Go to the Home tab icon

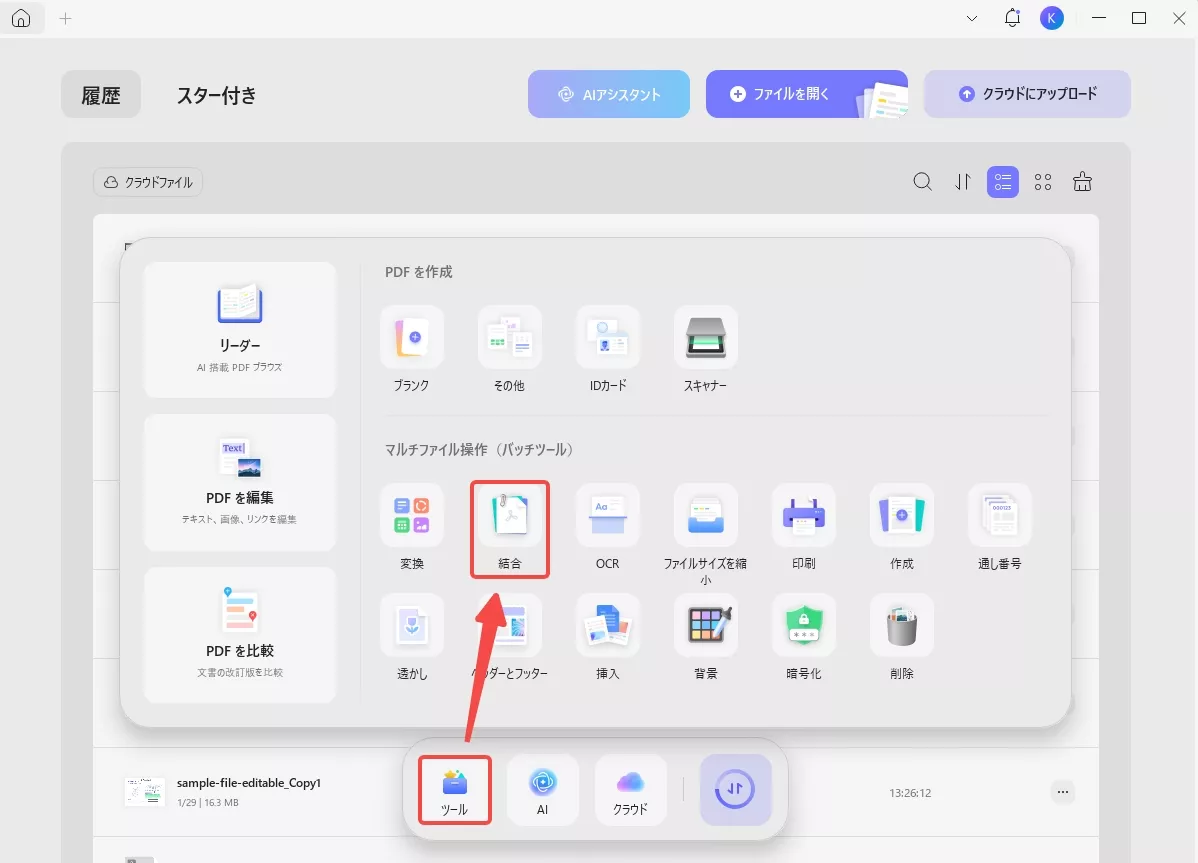pos(21,18)
